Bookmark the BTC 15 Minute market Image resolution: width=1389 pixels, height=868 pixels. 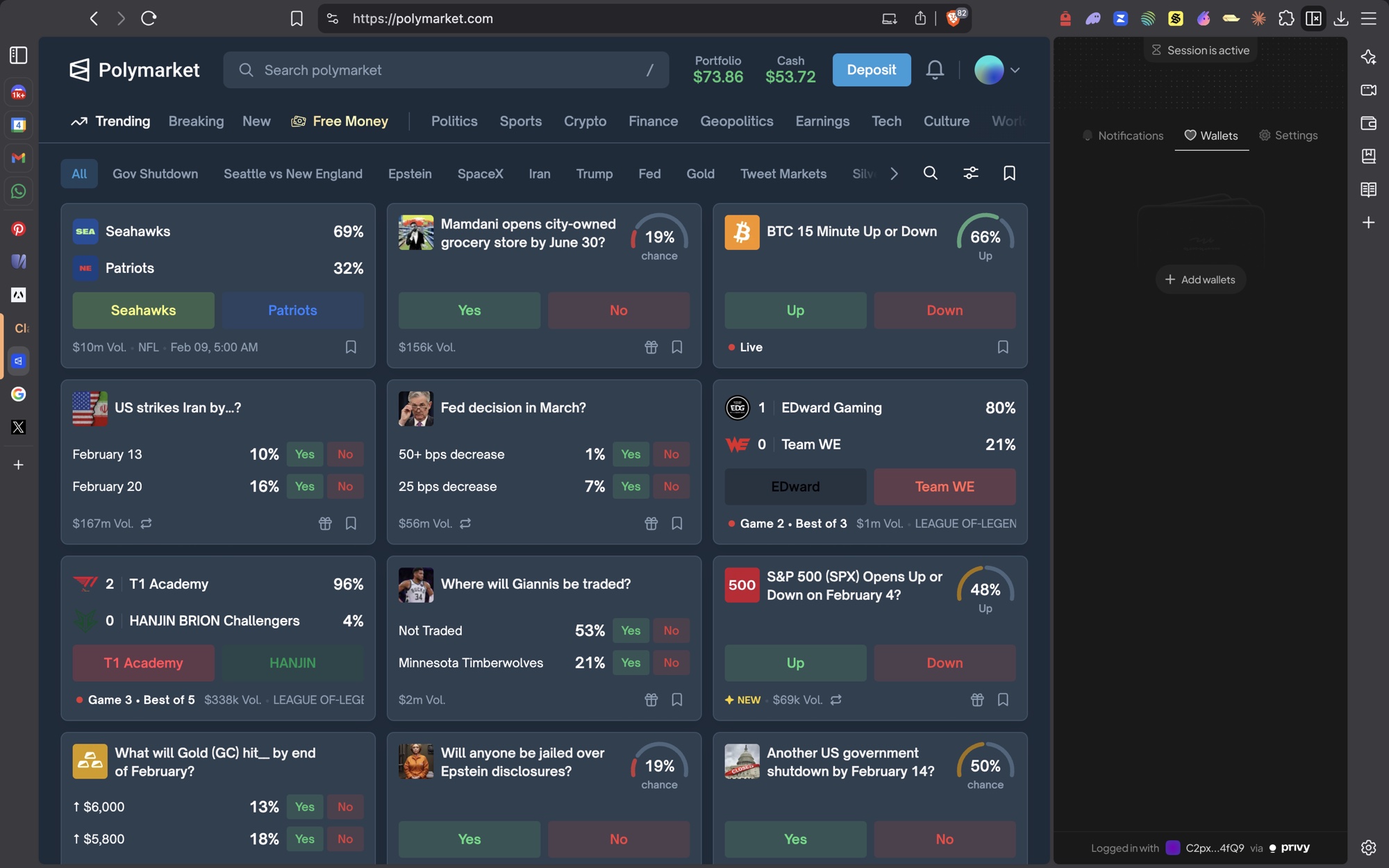(1002, 347)
